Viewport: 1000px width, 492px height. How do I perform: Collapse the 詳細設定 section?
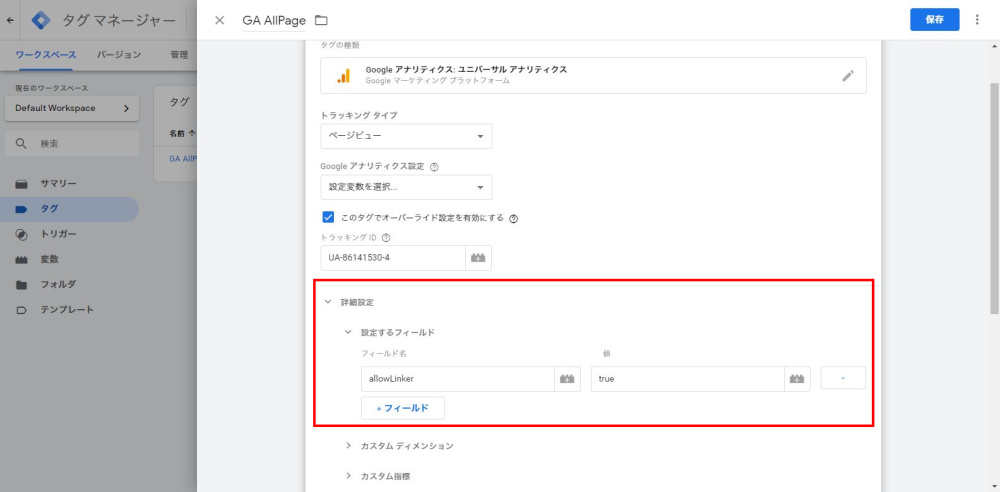coord(327,302)
